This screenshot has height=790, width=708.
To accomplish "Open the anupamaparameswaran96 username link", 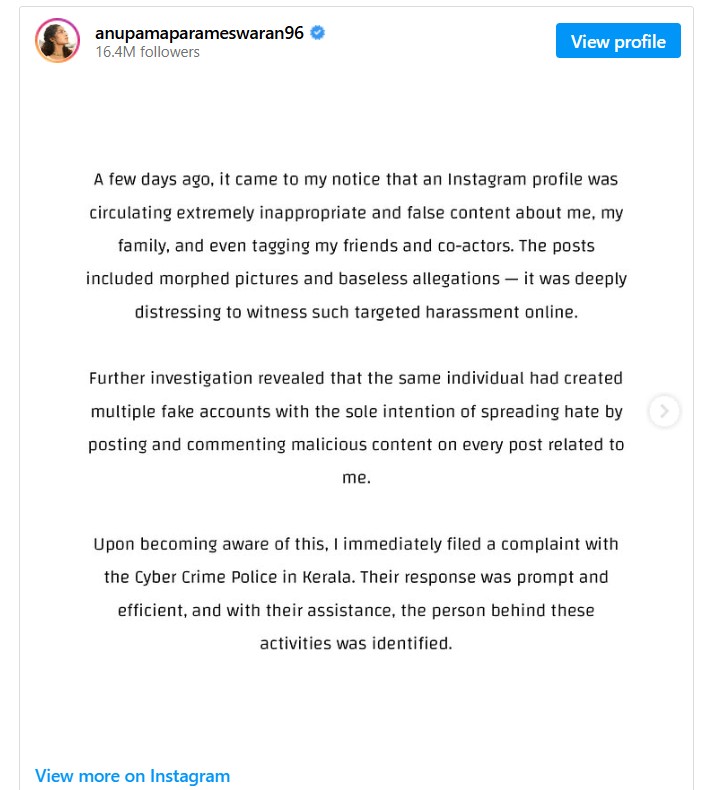I will (199, 33).
